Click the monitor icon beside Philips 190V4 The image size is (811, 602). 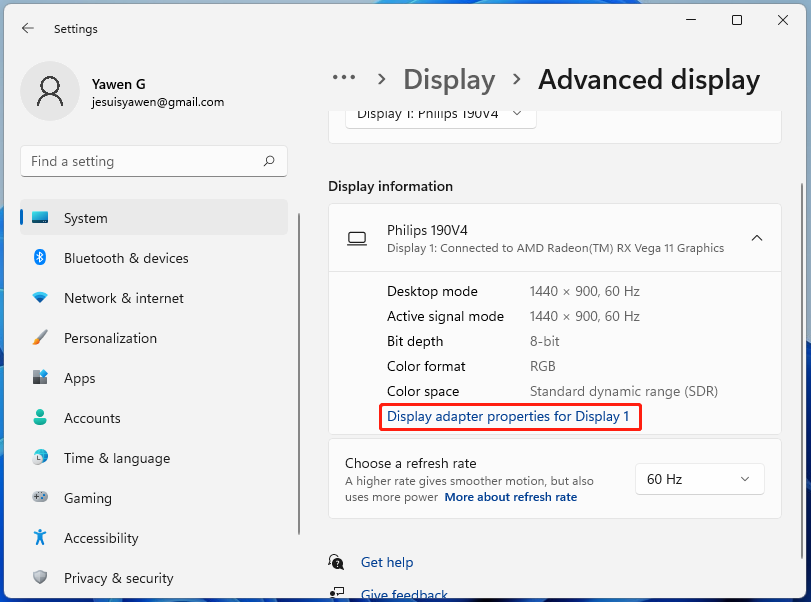[x=356, y=238]
